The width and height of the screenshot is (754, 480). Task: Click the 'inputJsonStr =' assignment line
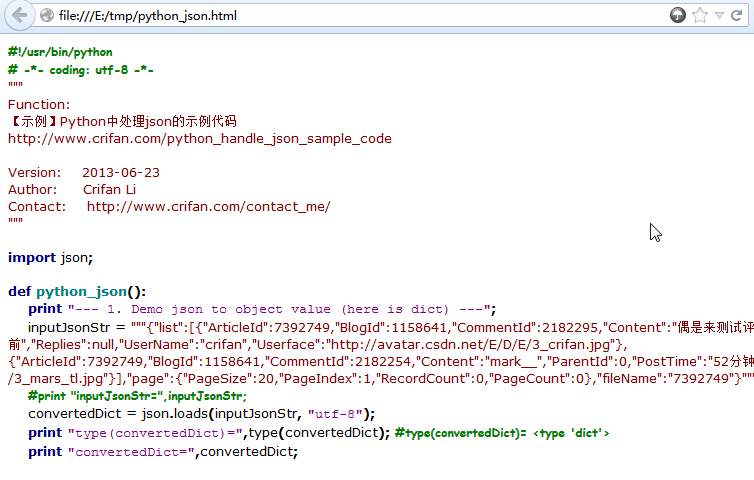(x=390, y=328)
